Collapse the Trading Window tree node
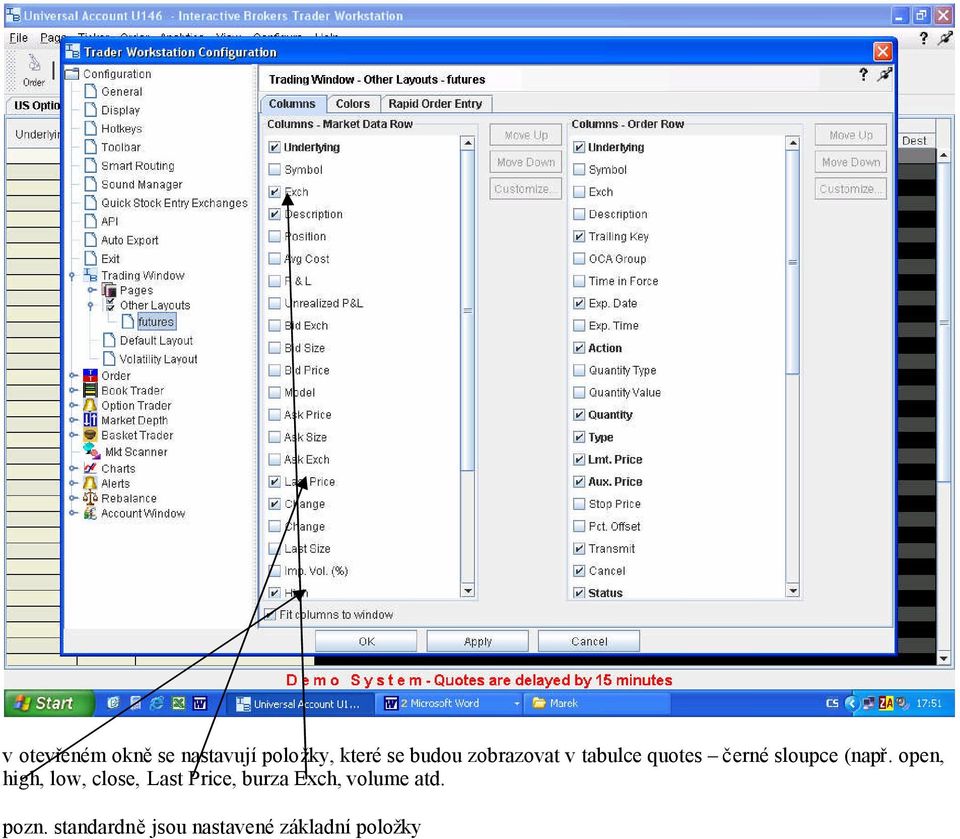Screen dimensions: 960x839 coord(72,276)
